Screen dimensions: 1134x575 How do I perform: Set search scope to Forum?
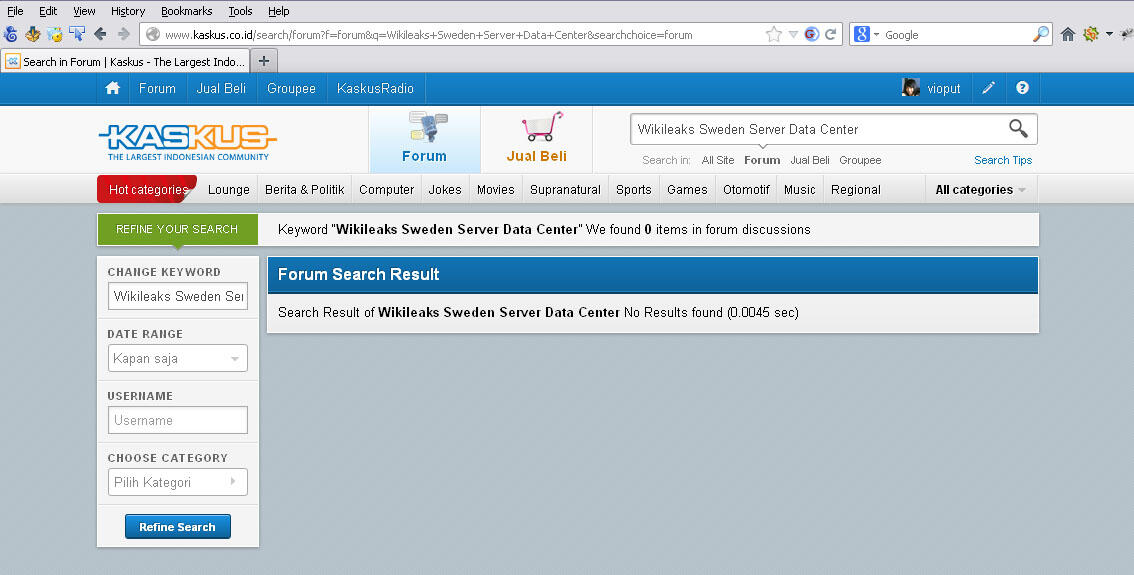[x=762, y=160]
